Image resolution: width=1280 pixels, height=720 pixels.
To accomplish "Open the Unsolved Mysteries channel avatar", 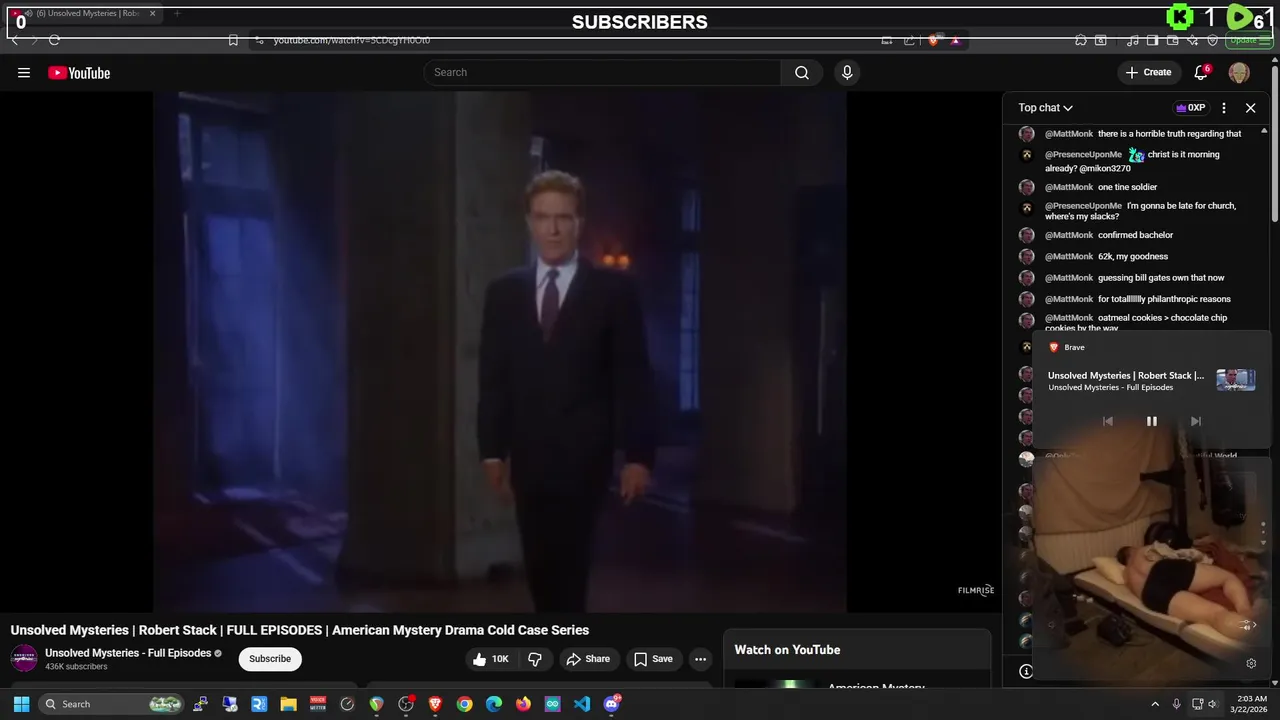I will [24, 658].
